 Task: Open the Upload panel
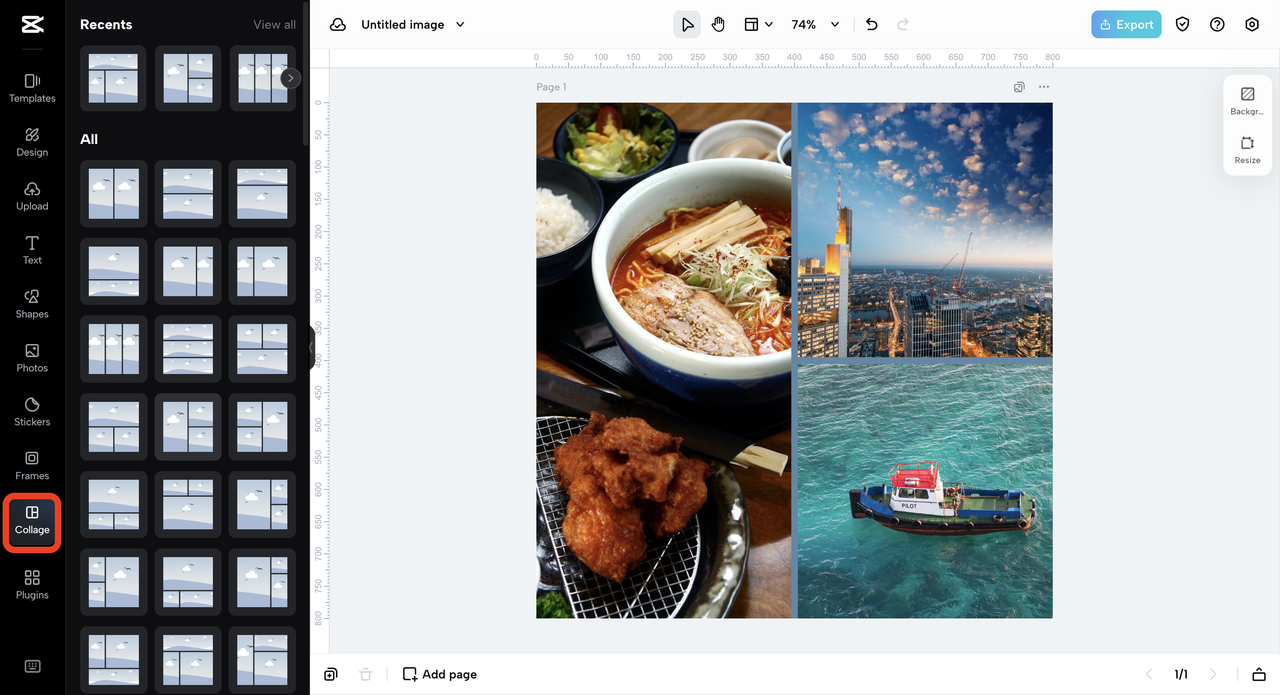click(32, 196)
